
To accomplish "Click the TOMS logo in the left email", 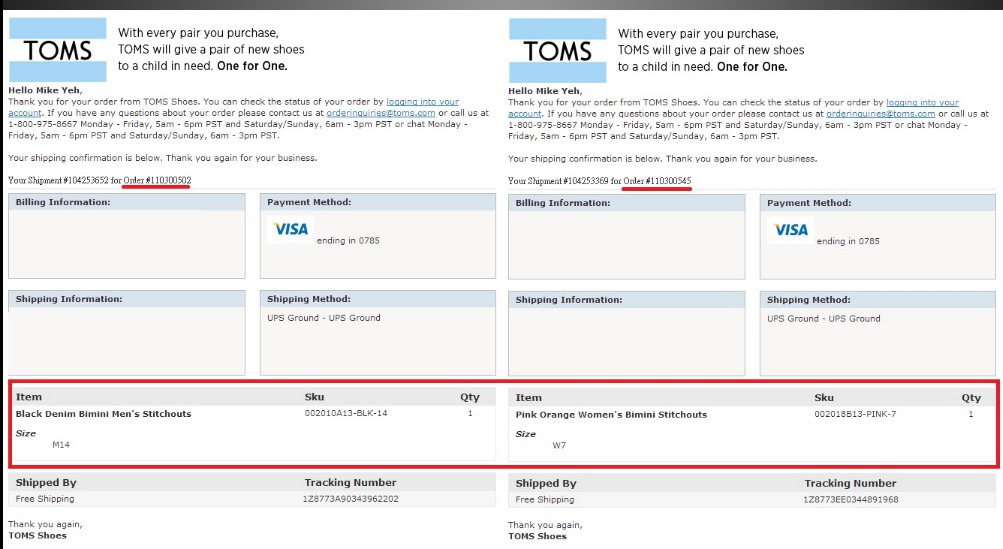I will (58, 50).
